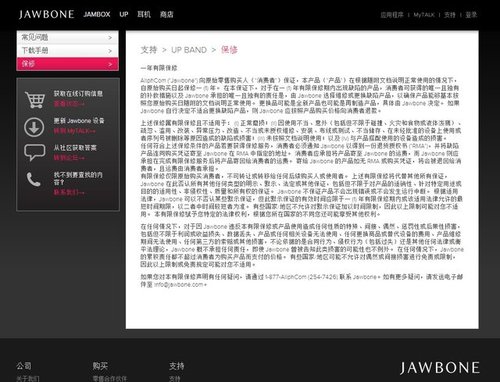Open the 零售合作伙伴 footer link
Viewport: 500px width, 382px height.
tap(110, 378)
